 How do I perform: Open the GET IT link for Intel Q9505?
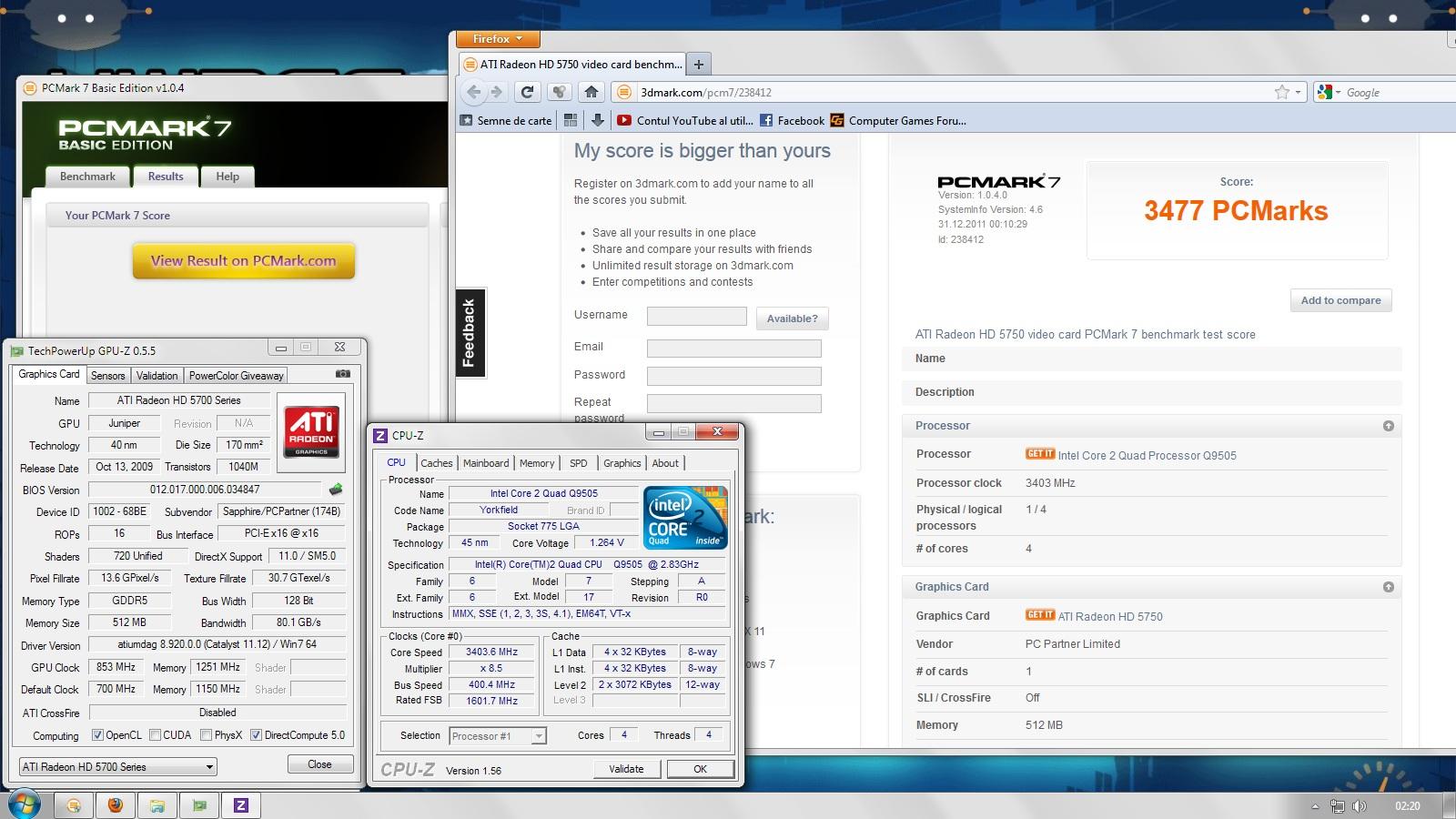tap(1040, 454)
